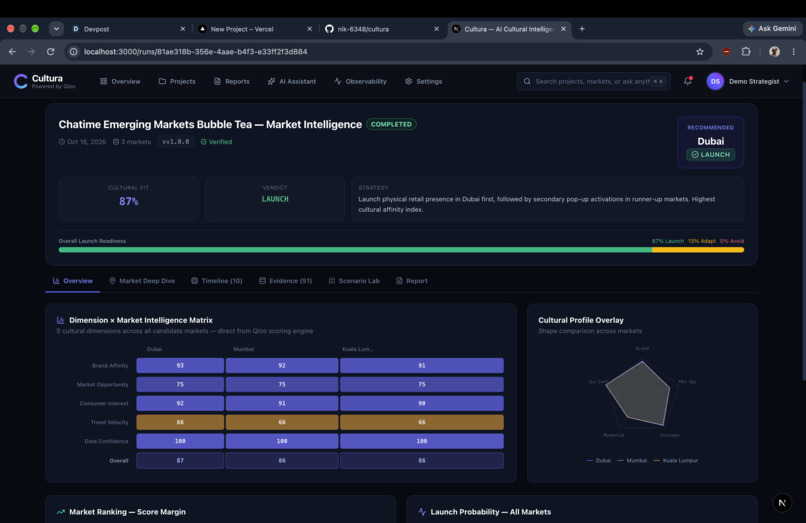Click the Oct 18, 2026 date
Image resolution: width=806 pixels, height=523 pixels.
(x=82, y=142)
